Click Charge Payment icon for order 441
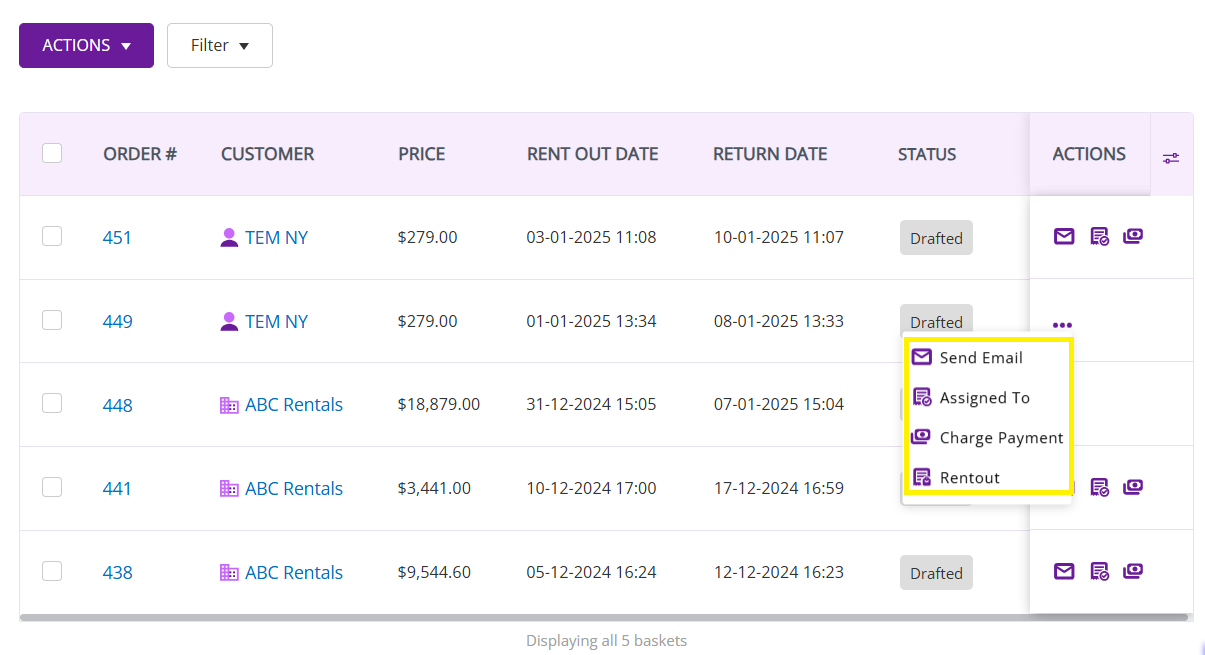Screen dimensions: 1205x655 coord(1132,488)
